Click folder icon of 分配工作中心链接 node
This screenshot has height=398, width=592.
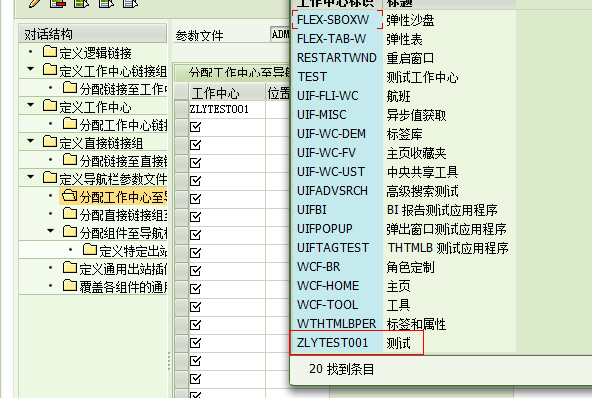pyautogui.click(x=70, y=123)
